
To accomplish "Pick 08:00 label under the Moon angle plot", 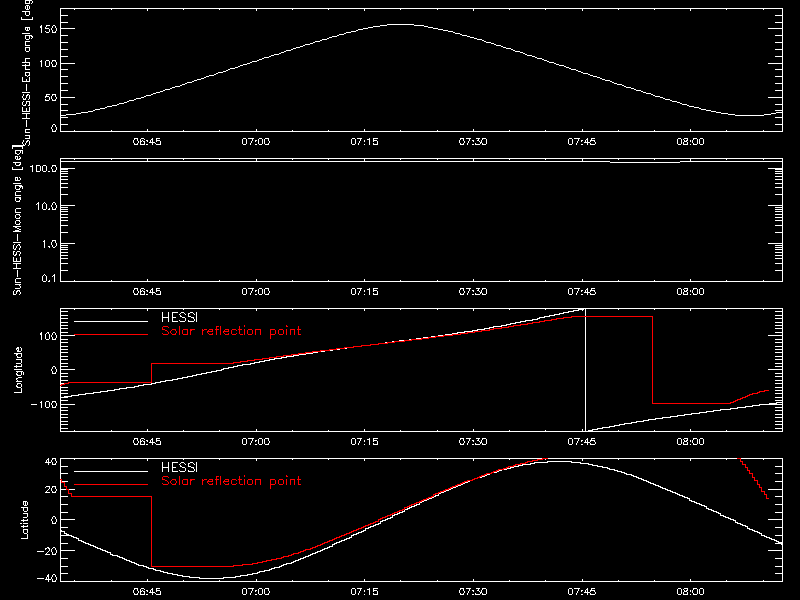I will [690, 291].
